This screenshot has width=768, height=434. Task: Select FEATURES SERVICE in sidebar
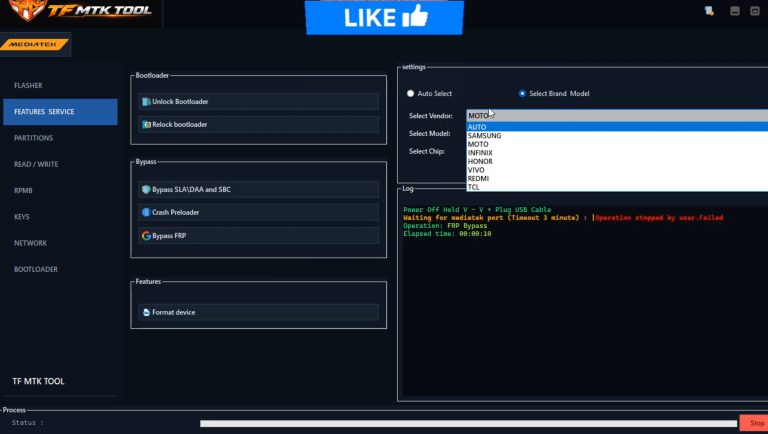pyautogui.click(x=60, y=112)
